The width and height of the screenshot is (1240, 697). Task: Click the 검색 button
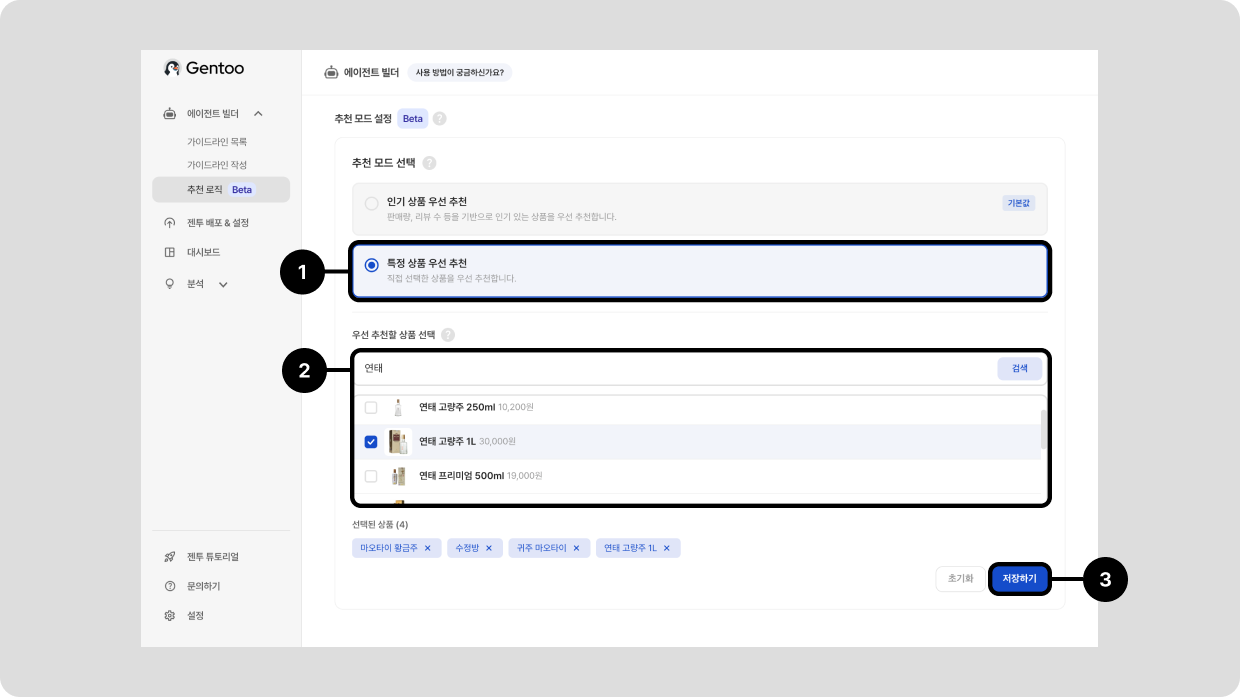(x=1019, y=368)
